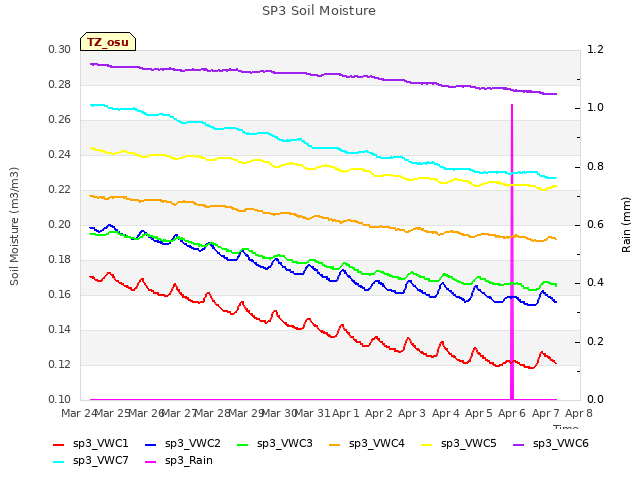Click yellow sp3_VWC5 legend color marker
This screenshot has width=640, height=480.
coord(427,444)
